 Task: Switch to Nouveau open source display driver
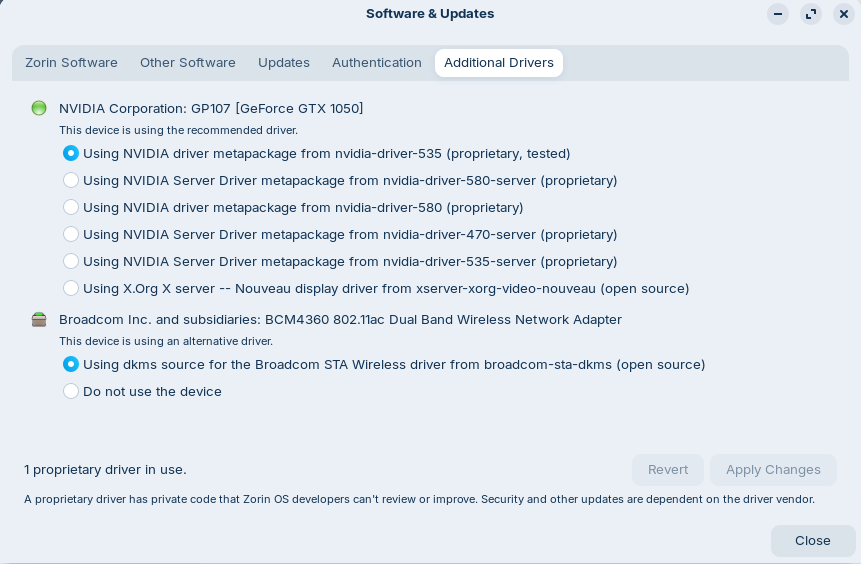click(71, 288)
